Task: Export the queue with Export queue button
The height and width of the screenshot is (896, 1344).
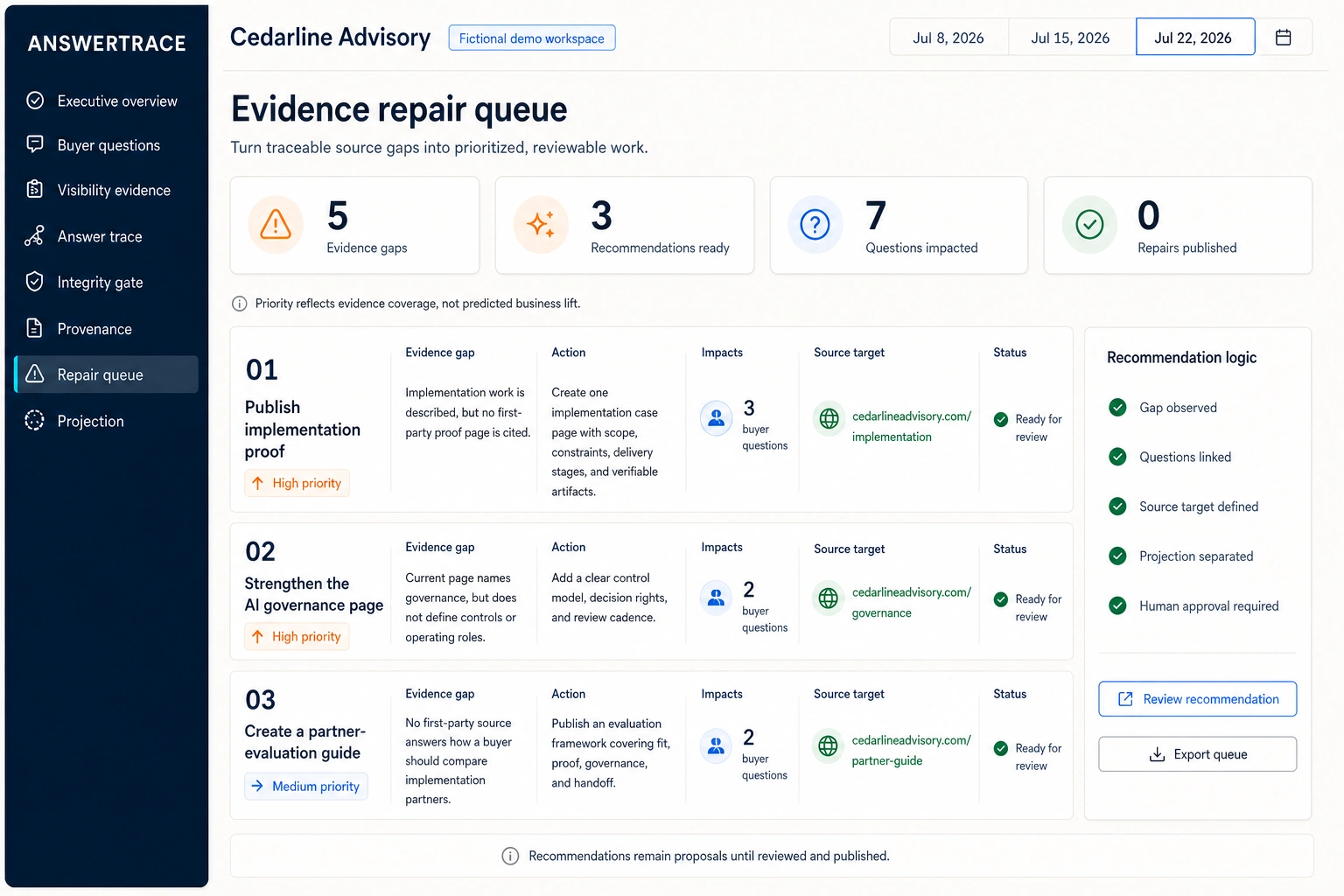Action: point(1197,754)
